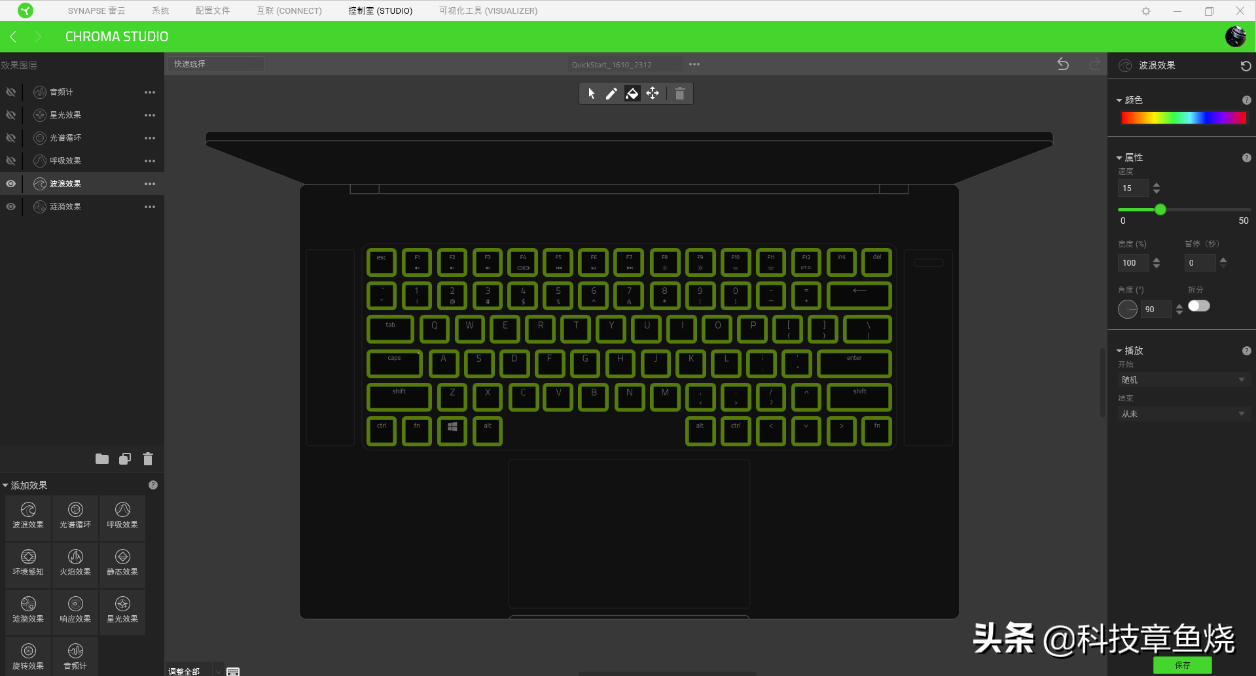Add 火焰效果 (Fire) effect
Viewport: 1256px width, 676px height.
(x=76, y=565)
